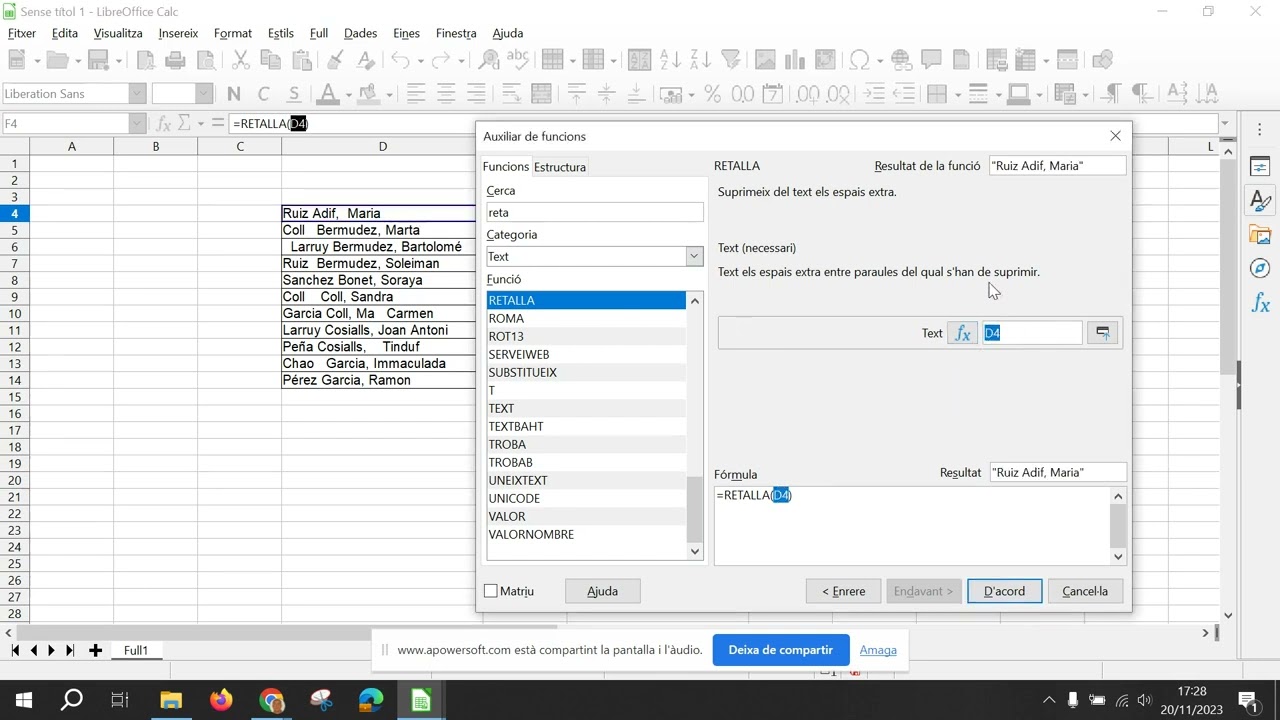Click the Cancel·la button

coord(1085,591)
